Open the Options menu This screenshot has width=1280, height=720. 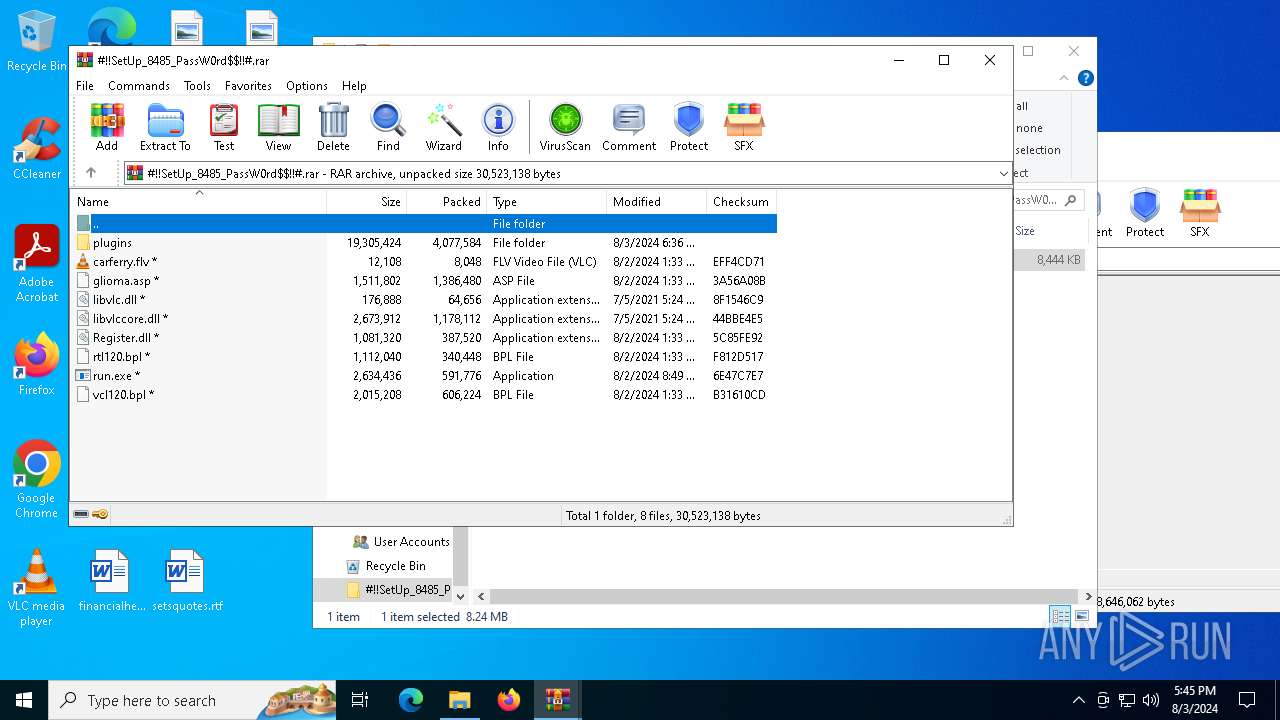point(307,86)
